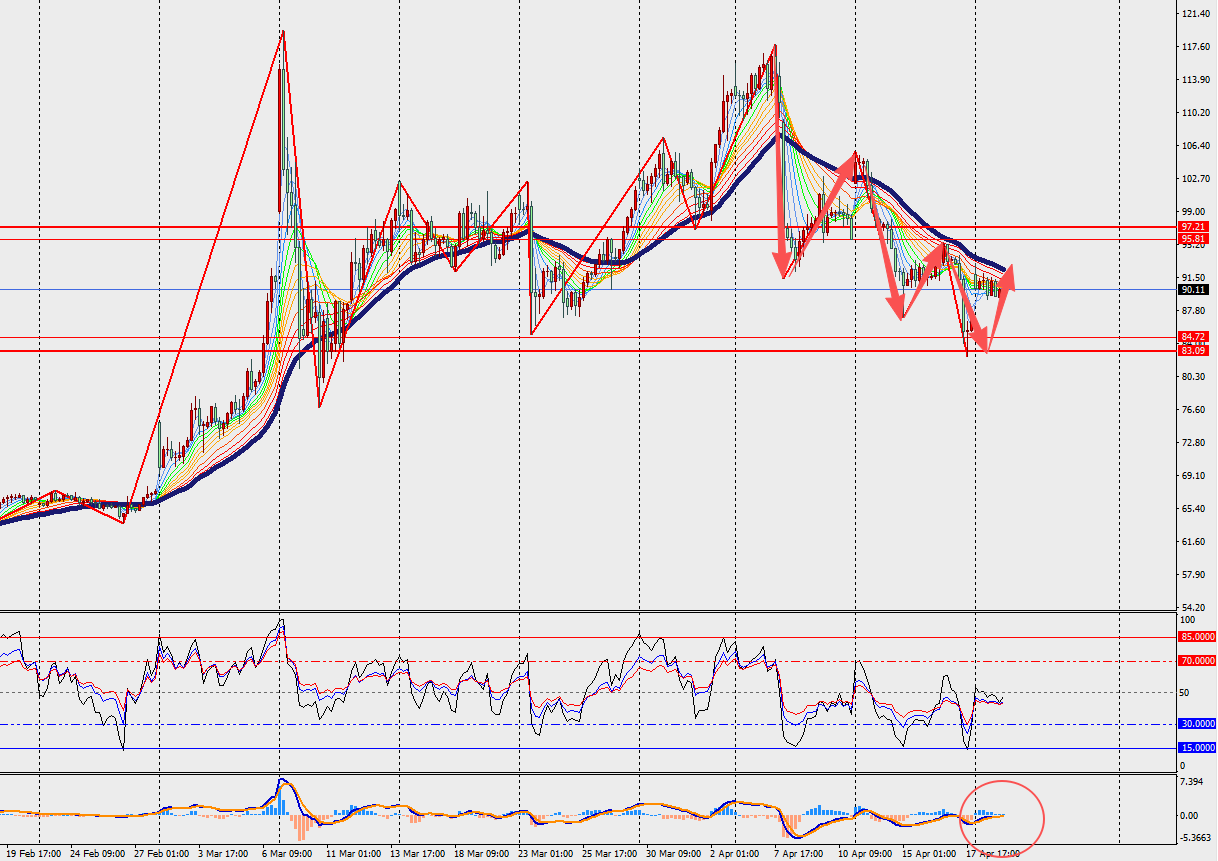The image size is (1218, 861).
Task: Select the red 84.72 price level tag
Action: tap(1193, 337)
